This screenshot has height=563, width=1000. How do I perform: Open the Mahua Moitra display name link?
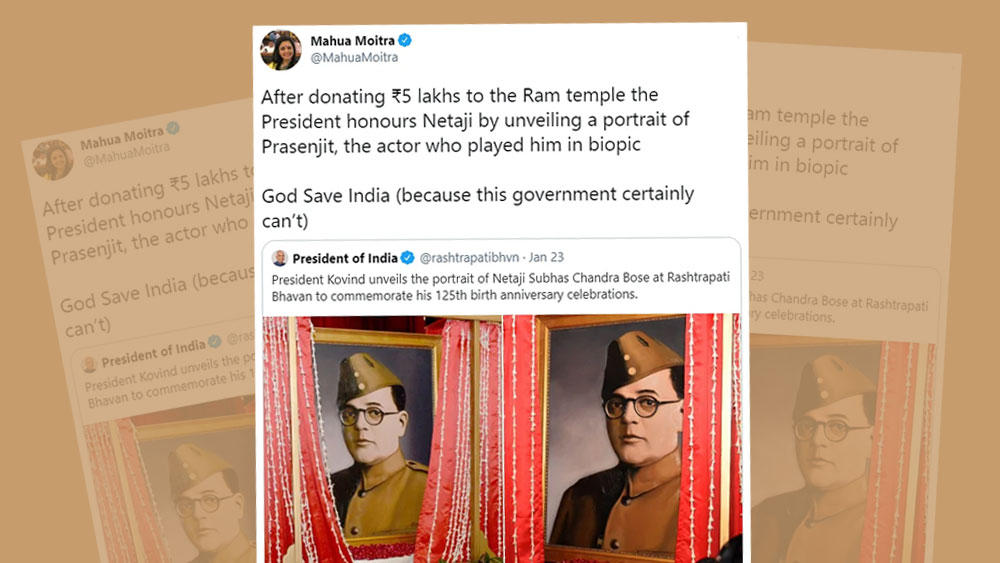pyautogui.click(x=353, y=41)
